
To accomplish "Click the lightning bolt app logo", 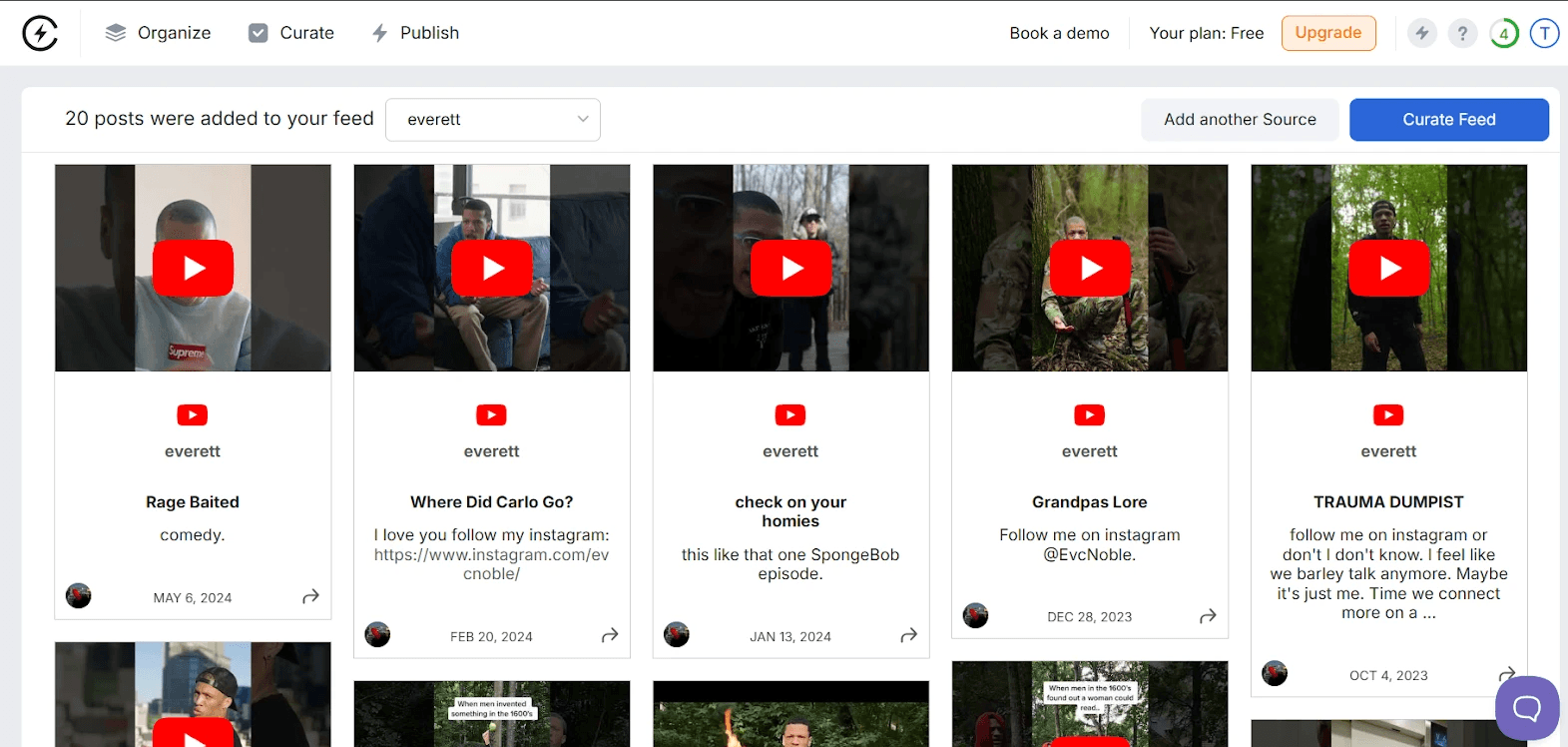I will (40, 33).
